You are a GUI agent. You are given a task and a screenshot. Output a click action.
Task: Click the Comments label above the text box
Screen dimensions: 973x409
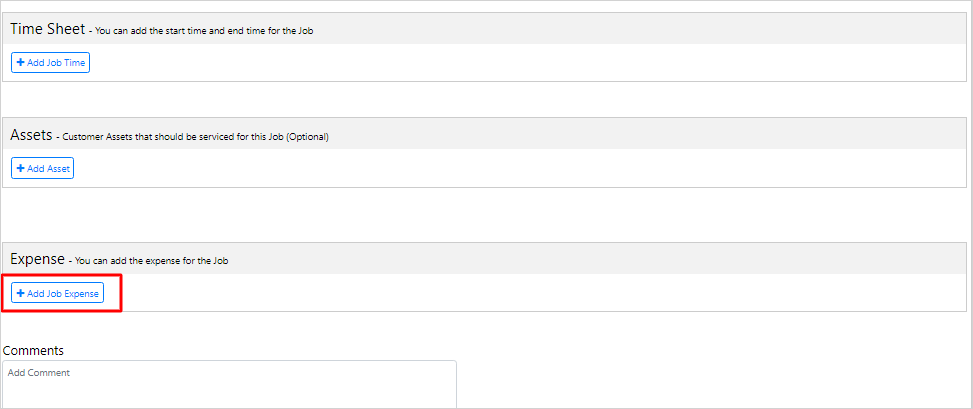pyautogui.click(x=33, y=351)
